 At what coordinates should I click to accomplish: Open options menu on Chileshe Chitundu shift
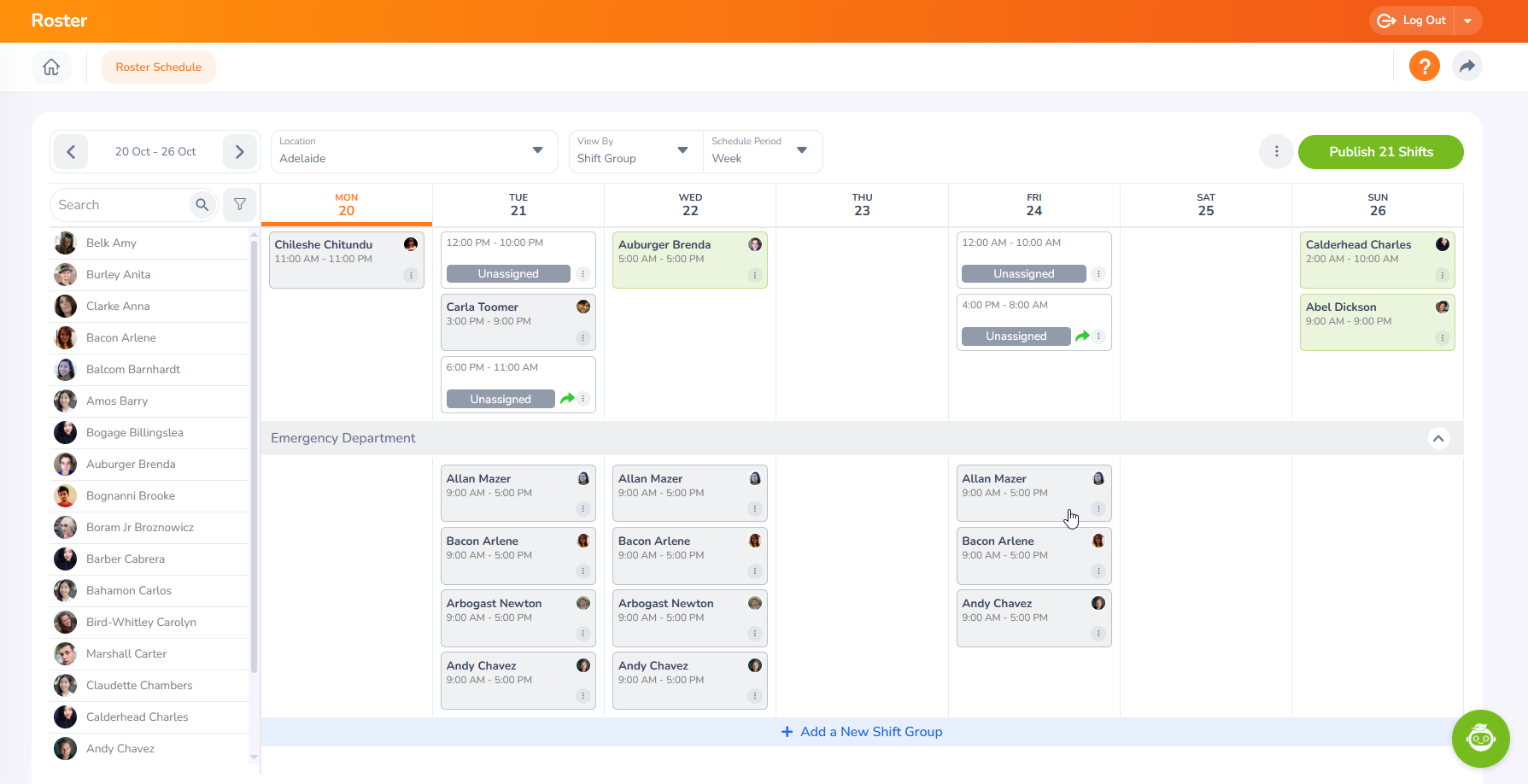[411, 275]
